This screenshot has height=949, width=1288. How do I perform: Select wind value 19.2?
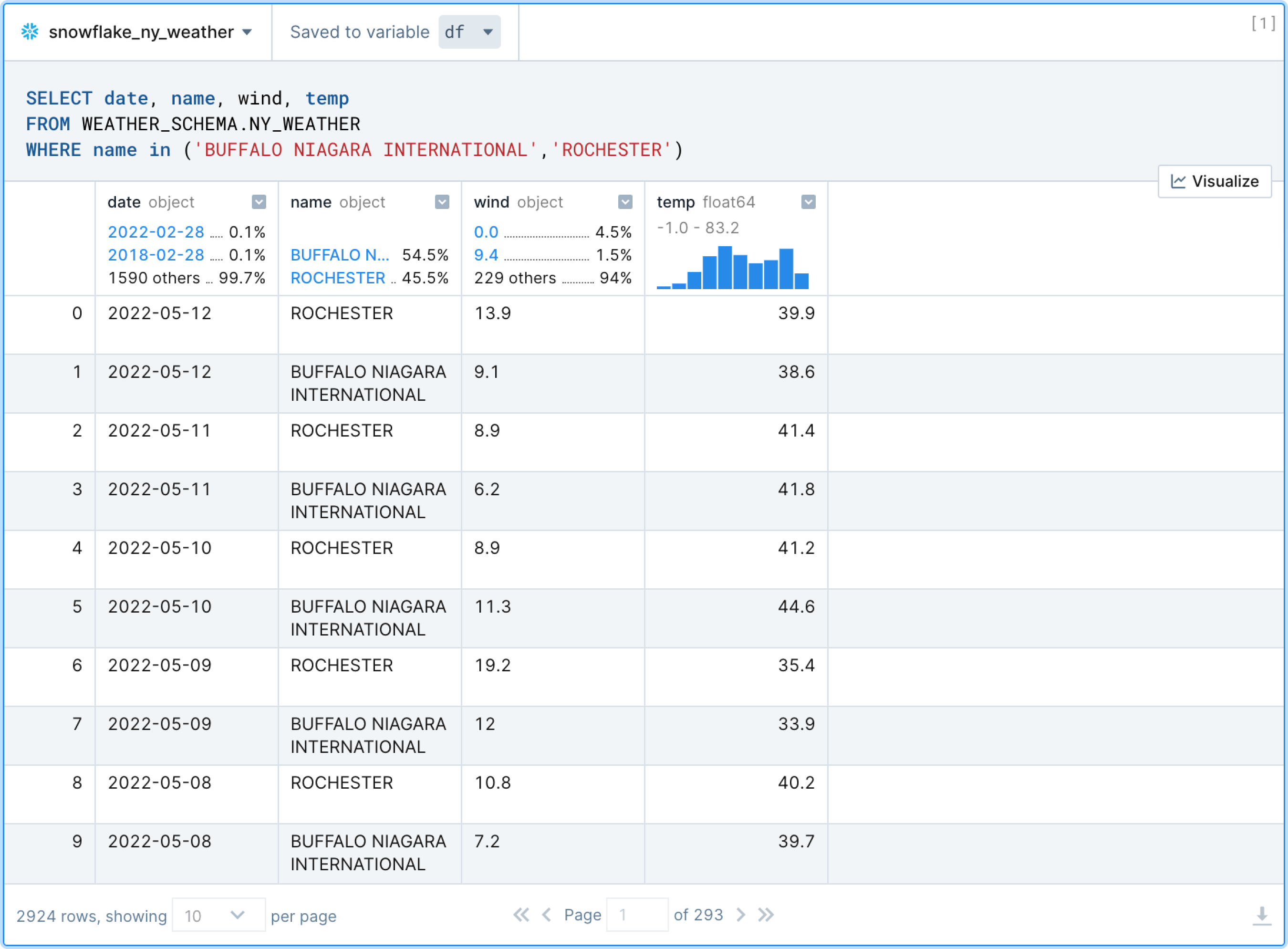493,665
